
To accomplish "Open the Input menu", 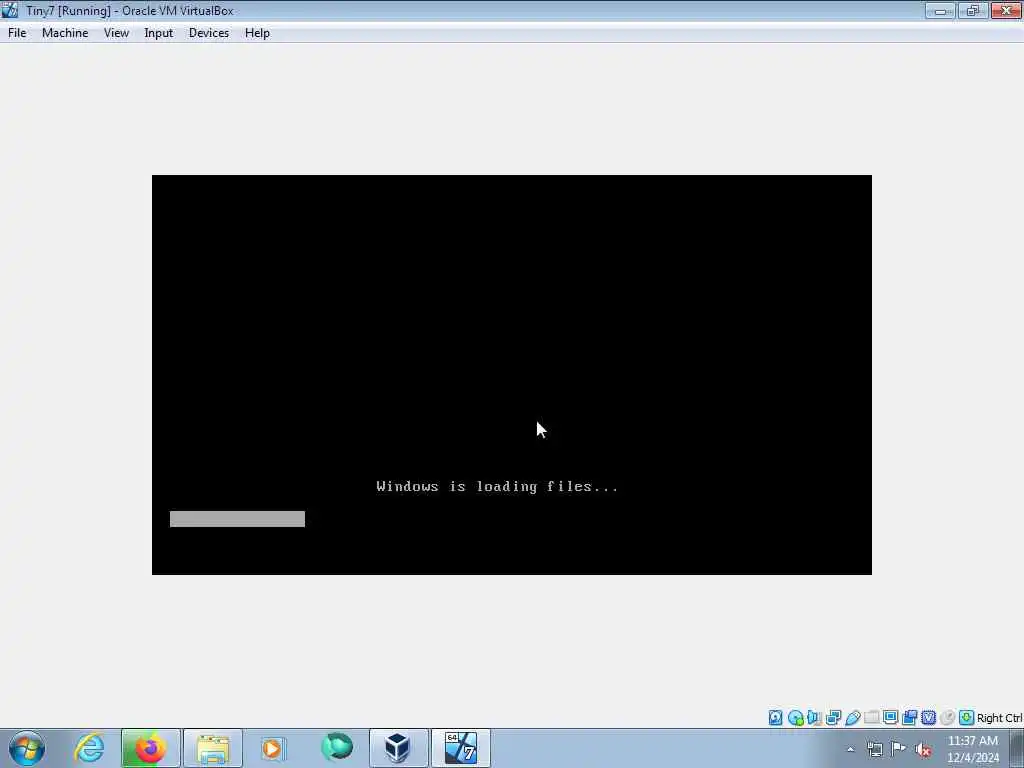I will (x=158, y=33).
